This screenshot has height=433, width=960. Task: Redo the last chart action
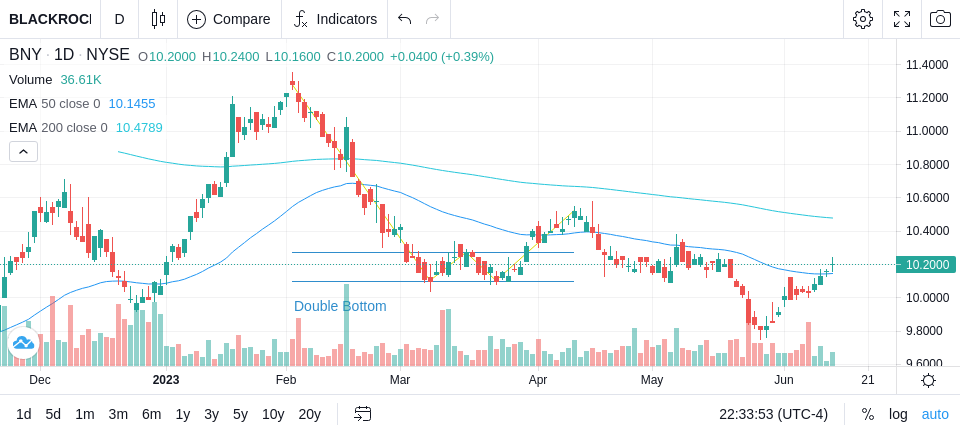433,19
